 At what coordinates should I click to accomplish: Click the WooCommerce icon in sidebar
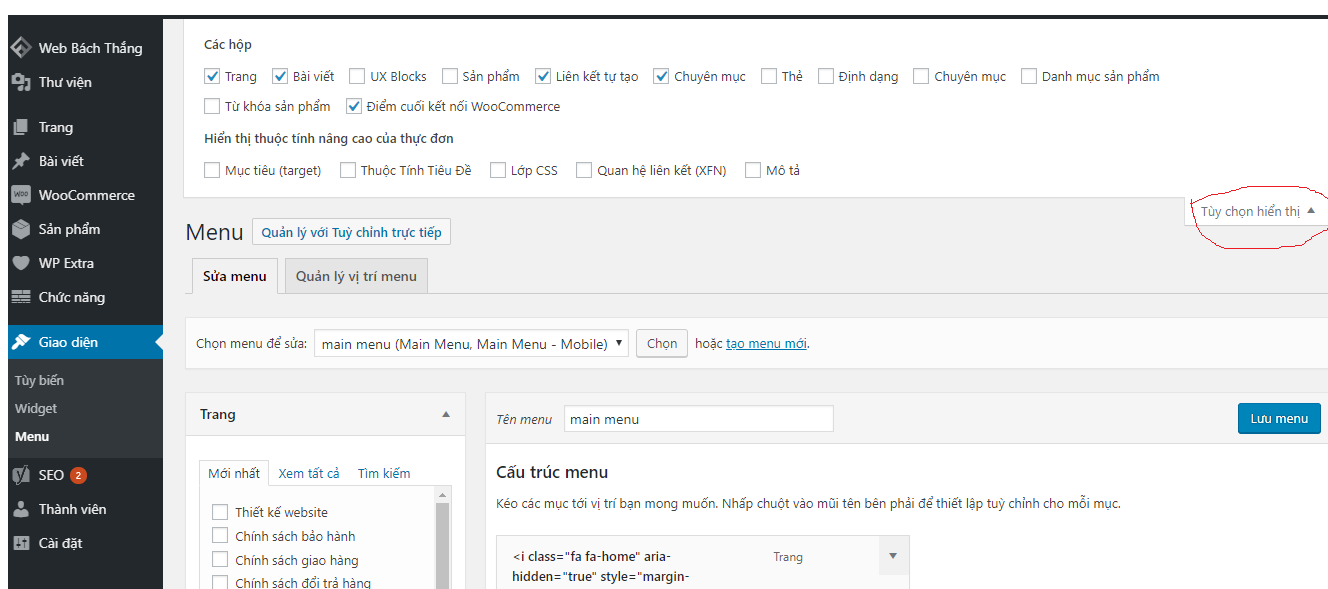20,195
